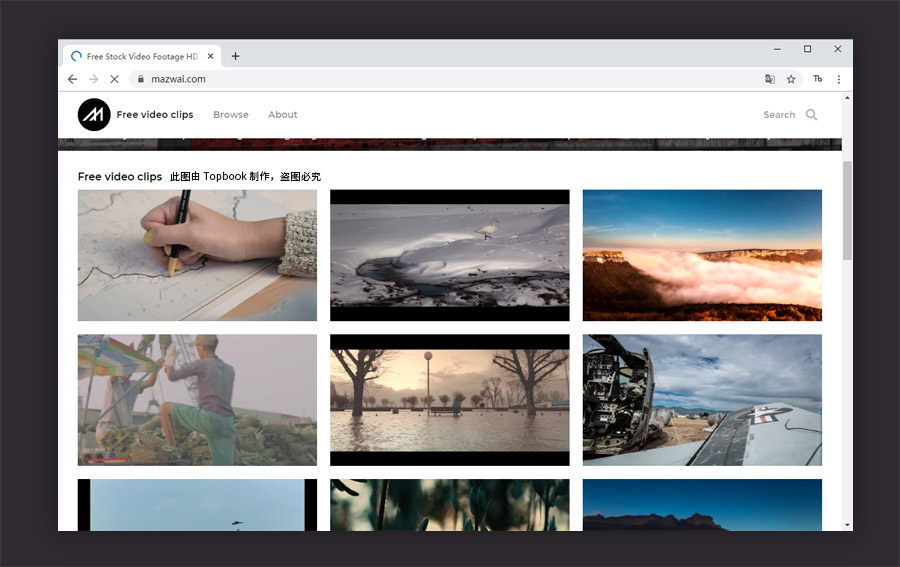Viewport: 900px width, 567px height.
Task: Minimize the Chrome window
Action: pyautogui.click(x=777, y=49)
